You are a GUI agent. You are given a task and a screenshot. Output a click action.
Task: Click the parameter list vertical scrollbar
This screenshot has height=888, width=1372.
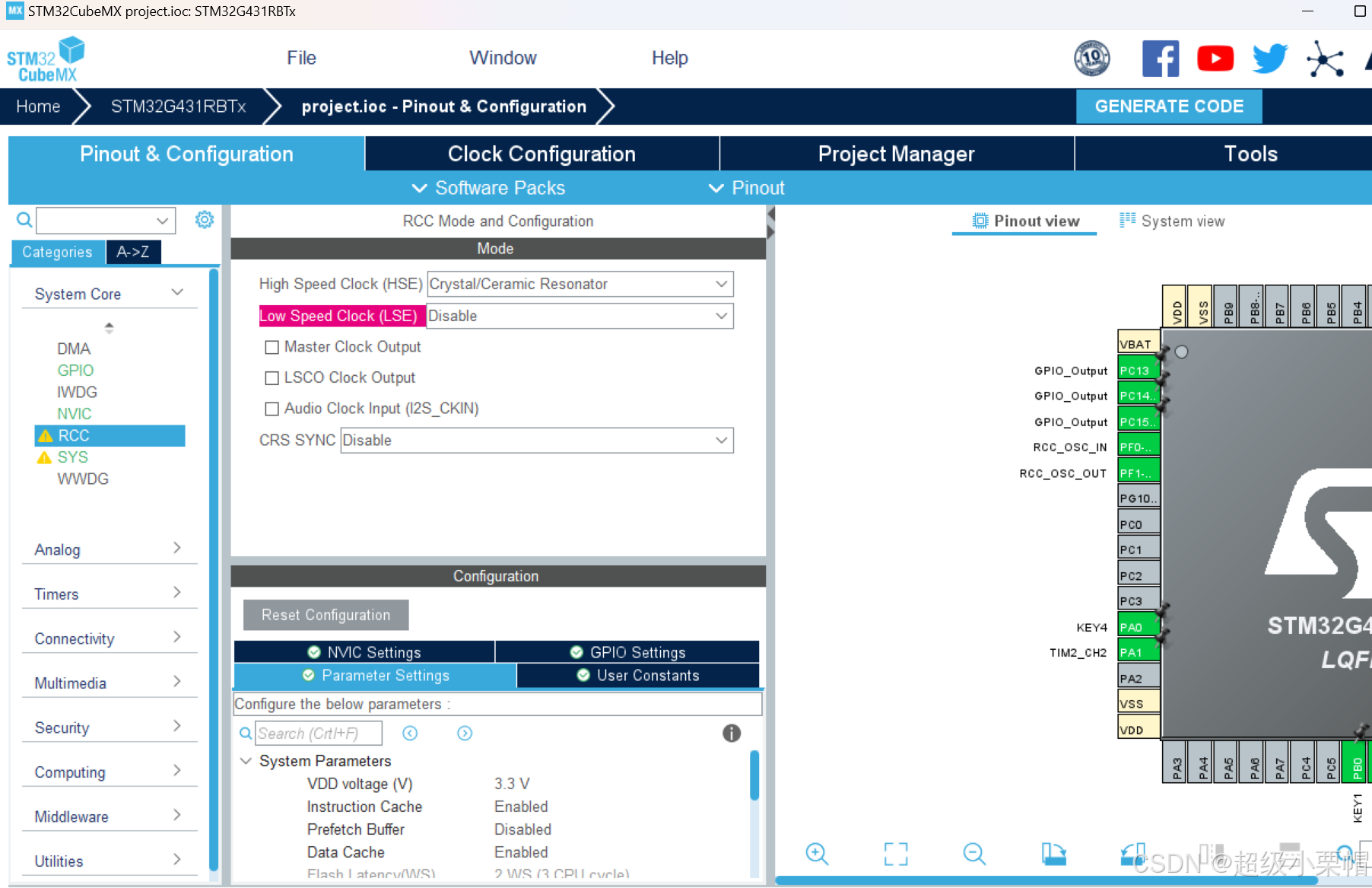pos(754,775)
